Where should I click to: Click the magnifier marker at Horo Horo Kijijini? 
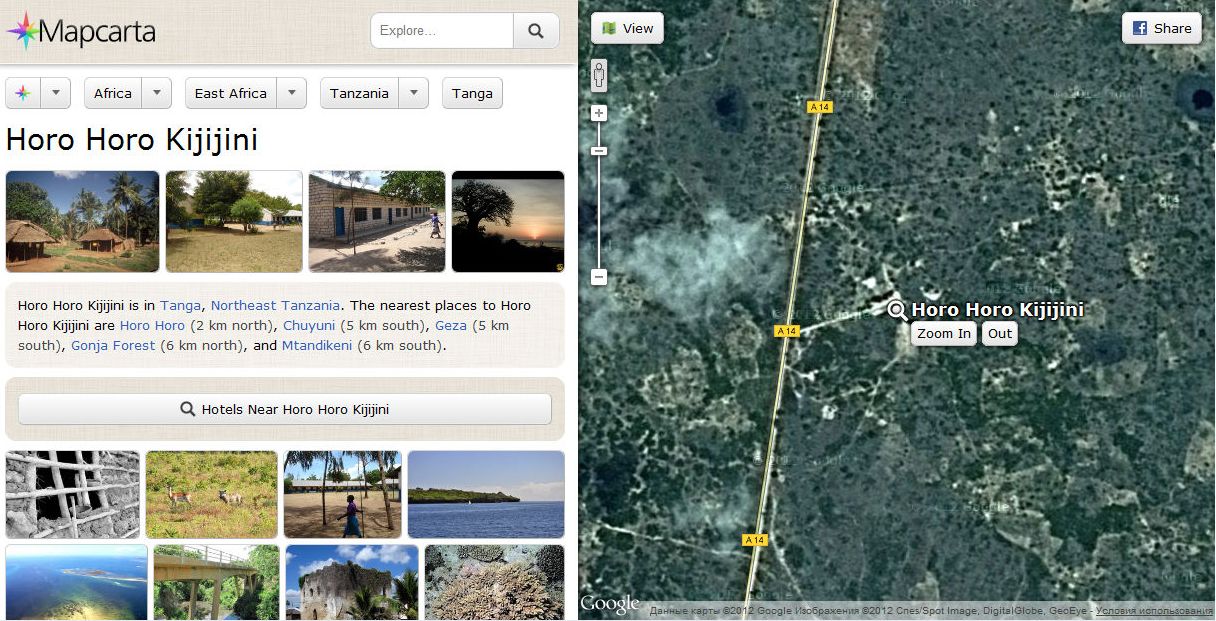tap(897, 311)
